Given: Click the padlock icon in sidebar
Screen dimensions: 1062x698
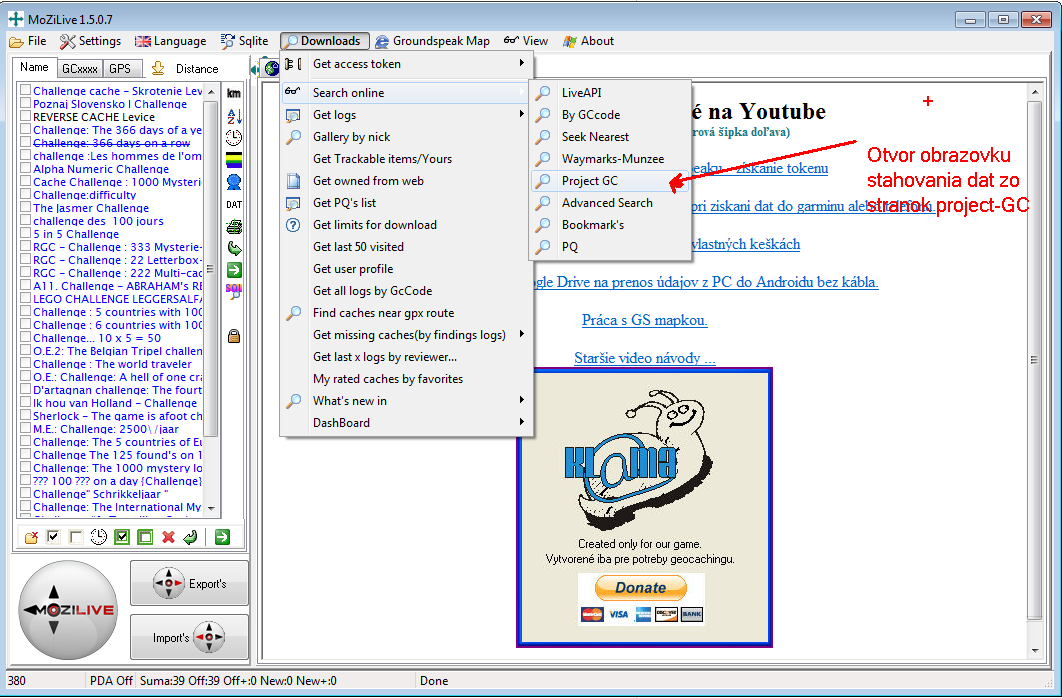Looking at the screenshot, I should (234, 336).
